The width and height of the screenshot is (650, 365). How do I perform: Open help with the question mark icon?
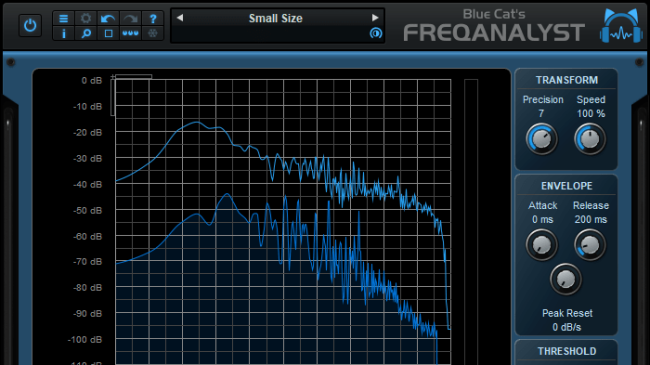pyautogui.click(x=153, y=19)
